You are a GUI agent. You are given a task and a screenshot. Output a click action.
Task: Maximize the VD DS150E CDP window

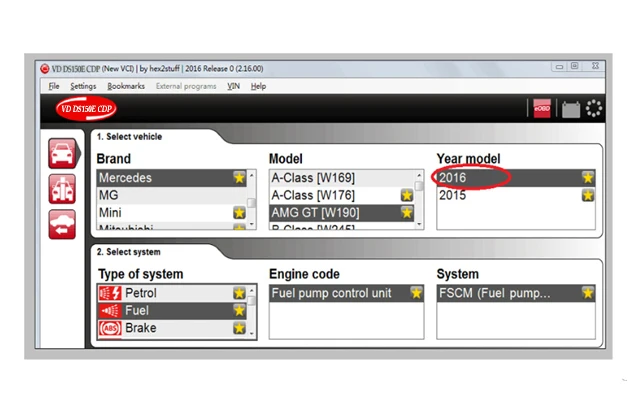[x=575, y=66]
